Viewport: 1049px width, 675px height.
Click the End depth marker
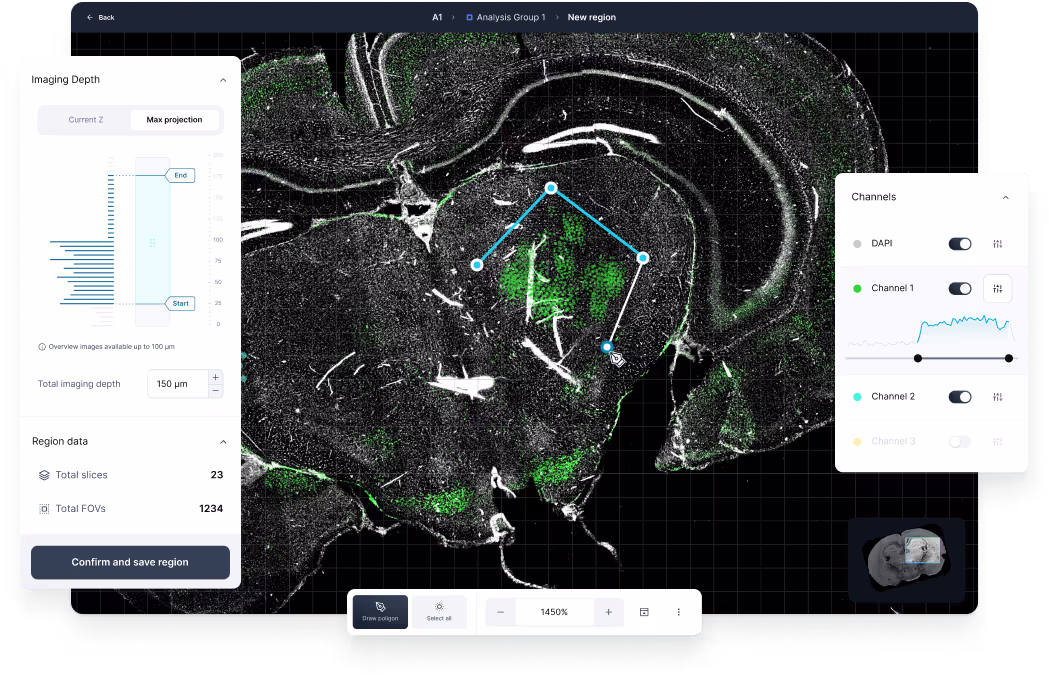pos(181,175)
